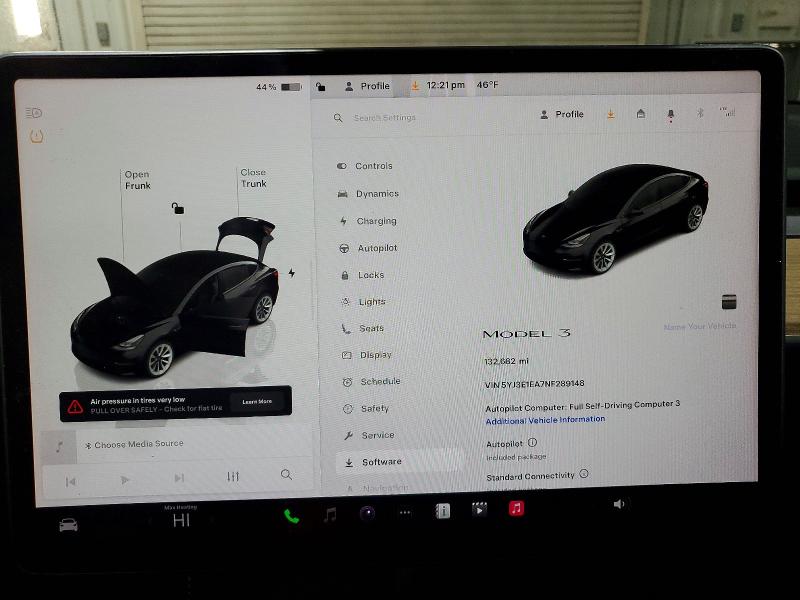The image size is (800, 600).
Task: Tap the battery 44% indicator
Action: (279, 87)
